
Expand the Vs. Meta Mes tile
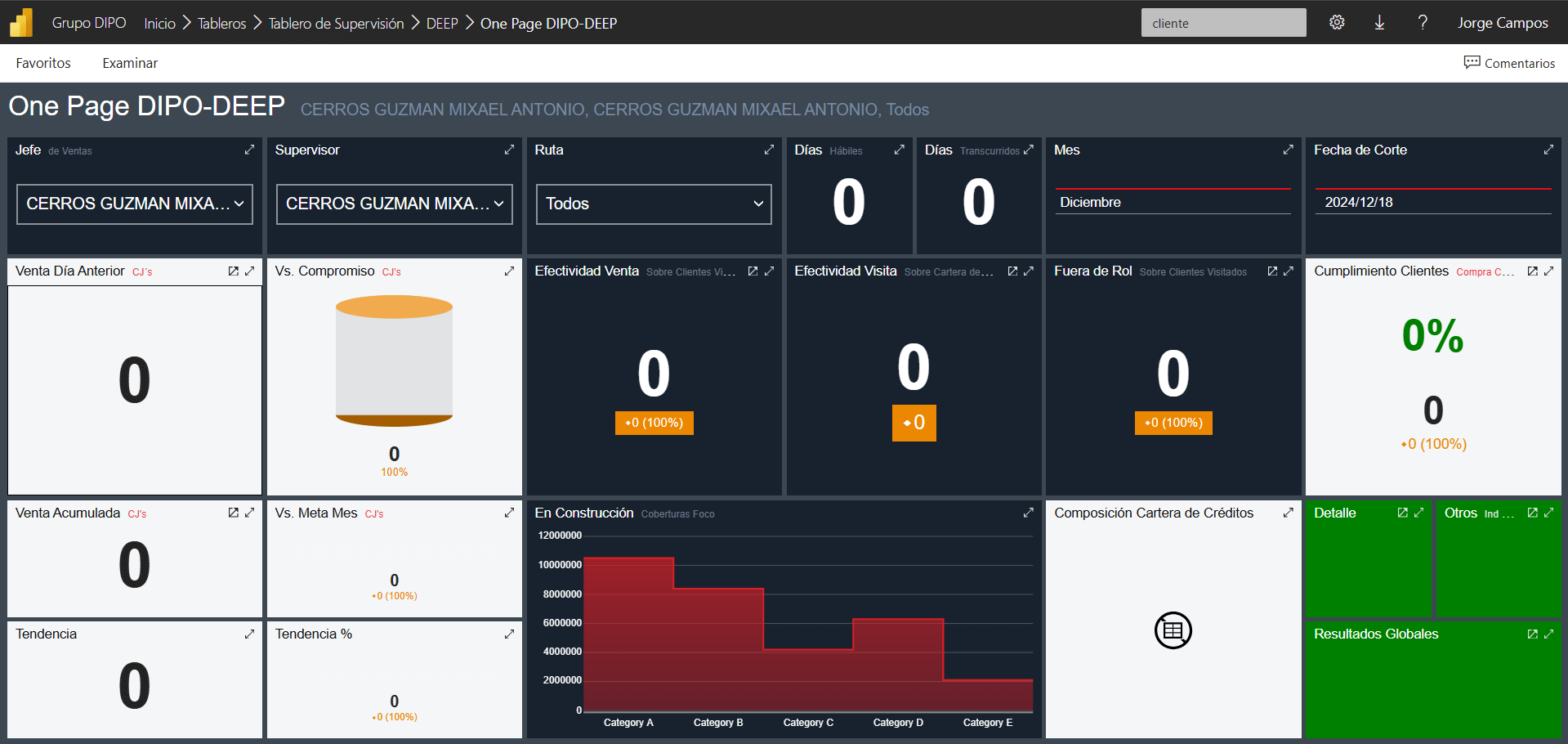(509, 513)
